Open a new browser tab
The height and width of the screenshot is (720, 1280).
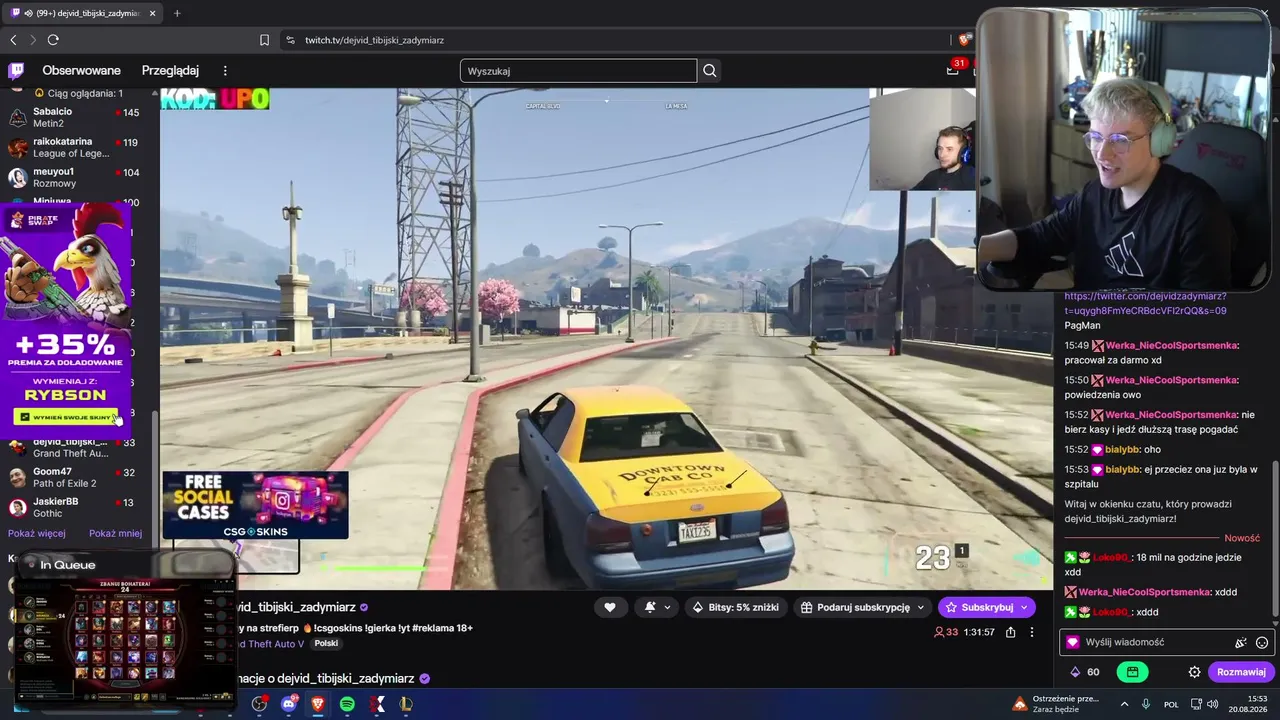click(177, 13)
